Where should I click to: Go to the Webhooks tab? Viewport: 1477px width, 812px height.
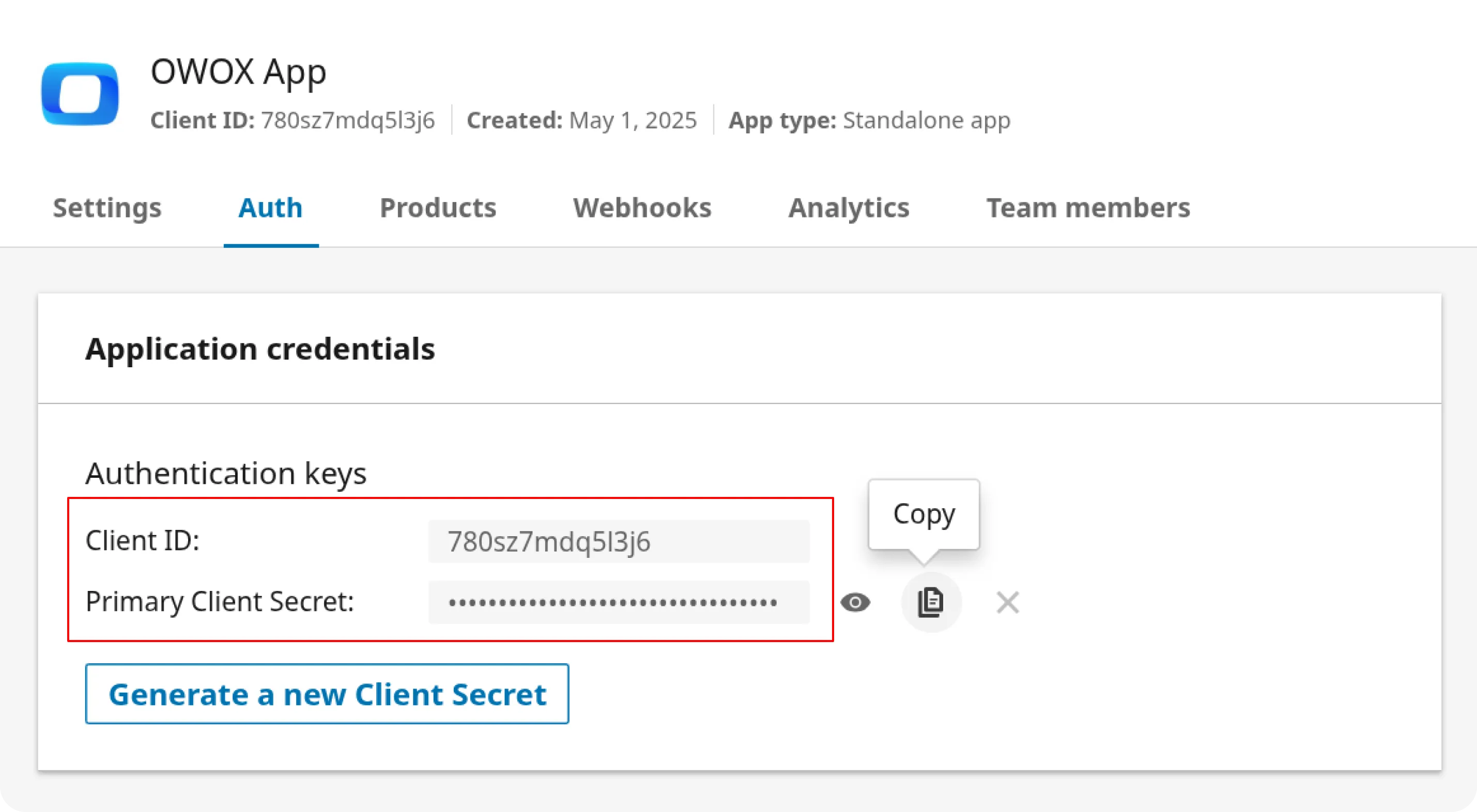coord(642,208)
